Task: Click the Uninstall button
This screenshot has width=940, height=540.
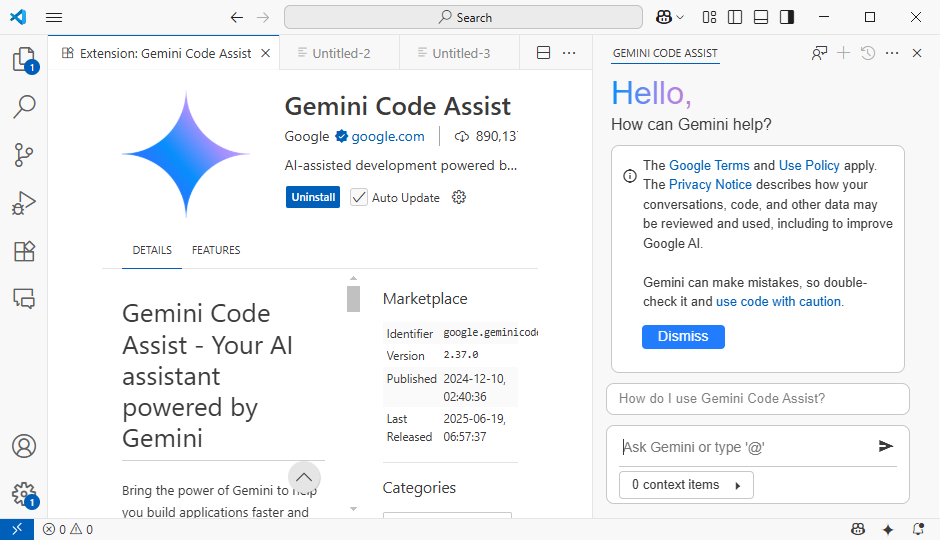Action: coord(313,197)
